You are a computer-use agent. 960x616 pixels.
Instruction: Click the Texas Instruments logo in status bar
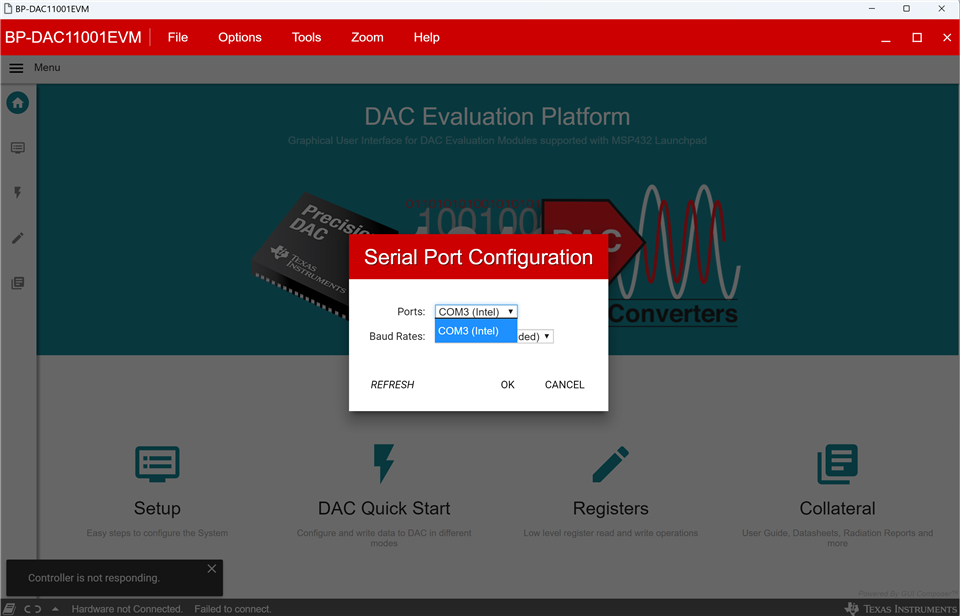point(901,609)
